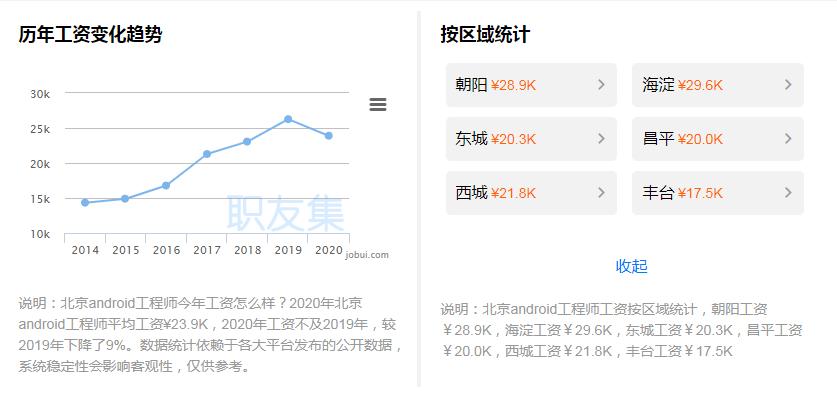Click the chevron arrow on 朝阳 card

(x=602, y=84)
